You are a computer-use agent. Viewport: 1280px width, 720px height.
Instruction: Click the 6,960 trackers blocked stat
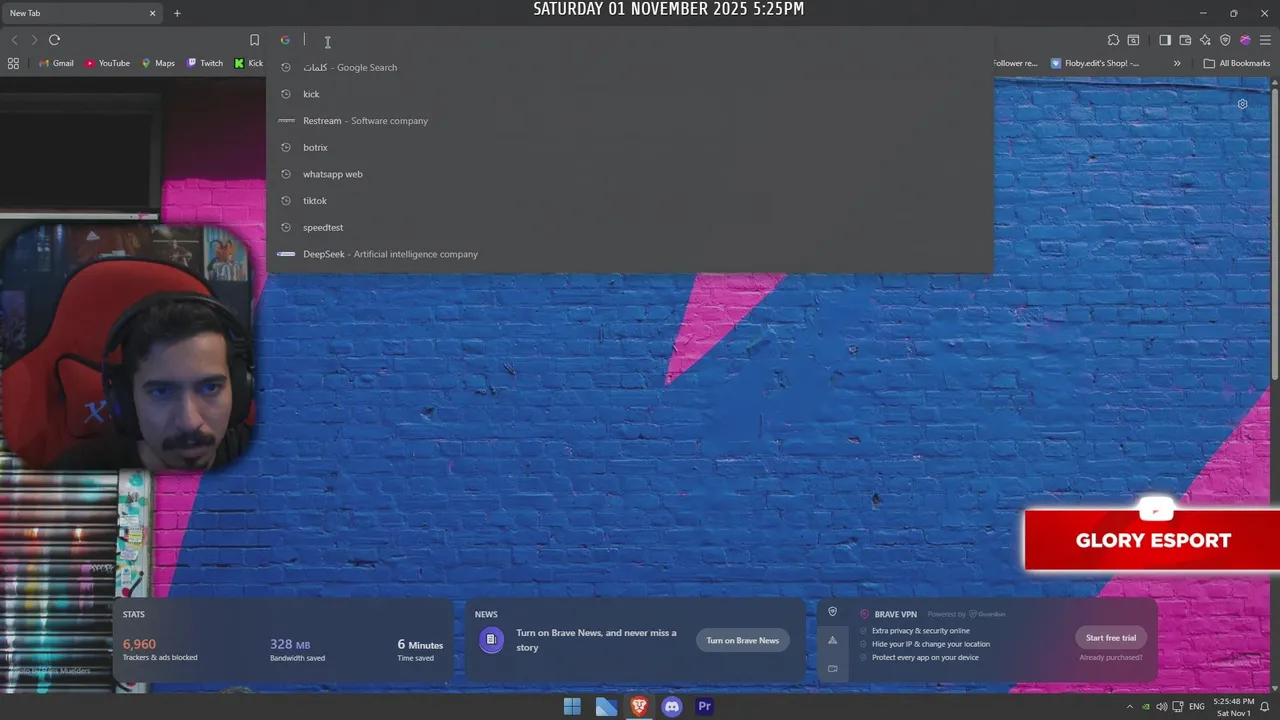160,650
